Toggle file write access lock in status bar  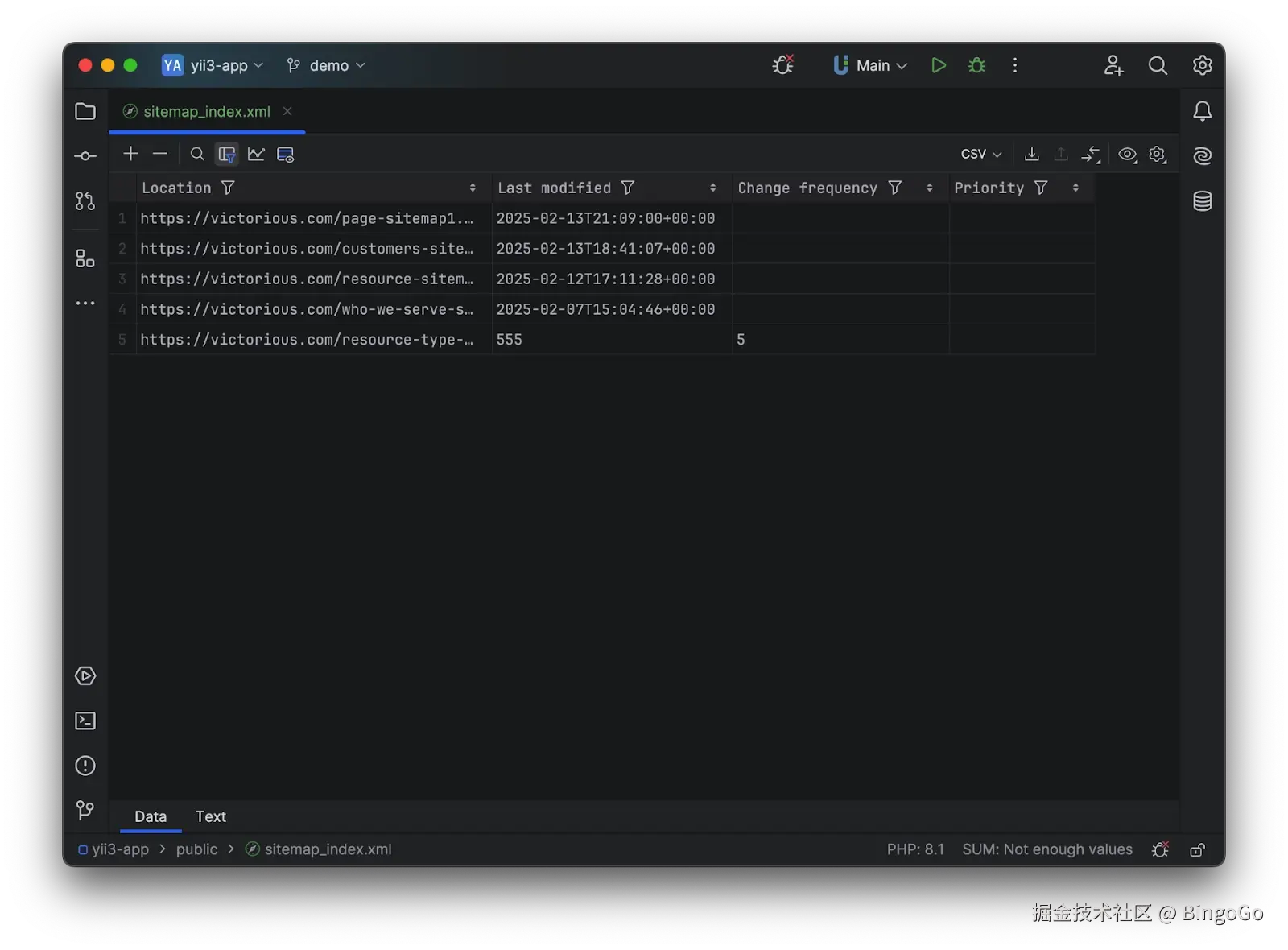point(1197,849)
